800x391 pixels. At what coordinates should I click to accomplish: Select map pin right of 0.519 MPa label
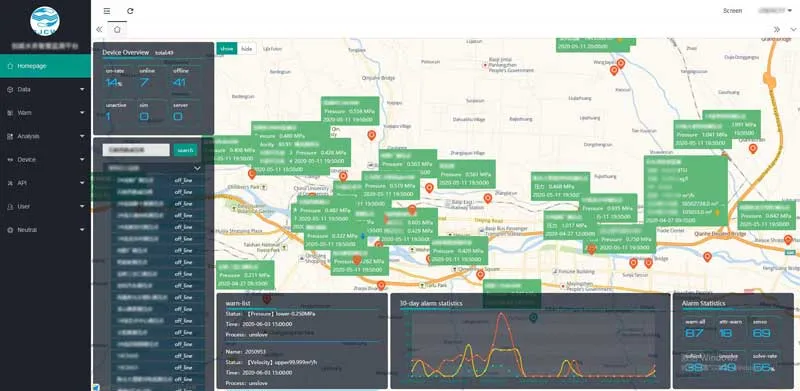[x=429, y=188]
